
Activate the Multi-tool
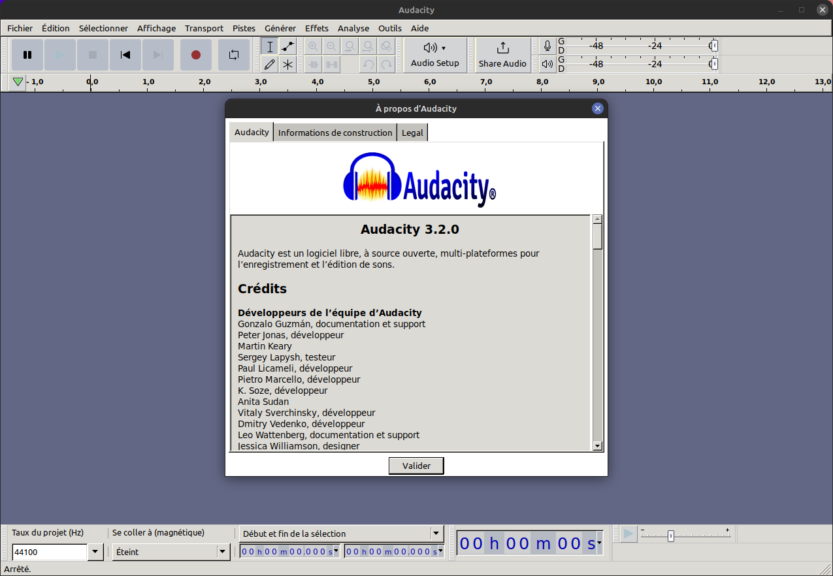point(289,64)
